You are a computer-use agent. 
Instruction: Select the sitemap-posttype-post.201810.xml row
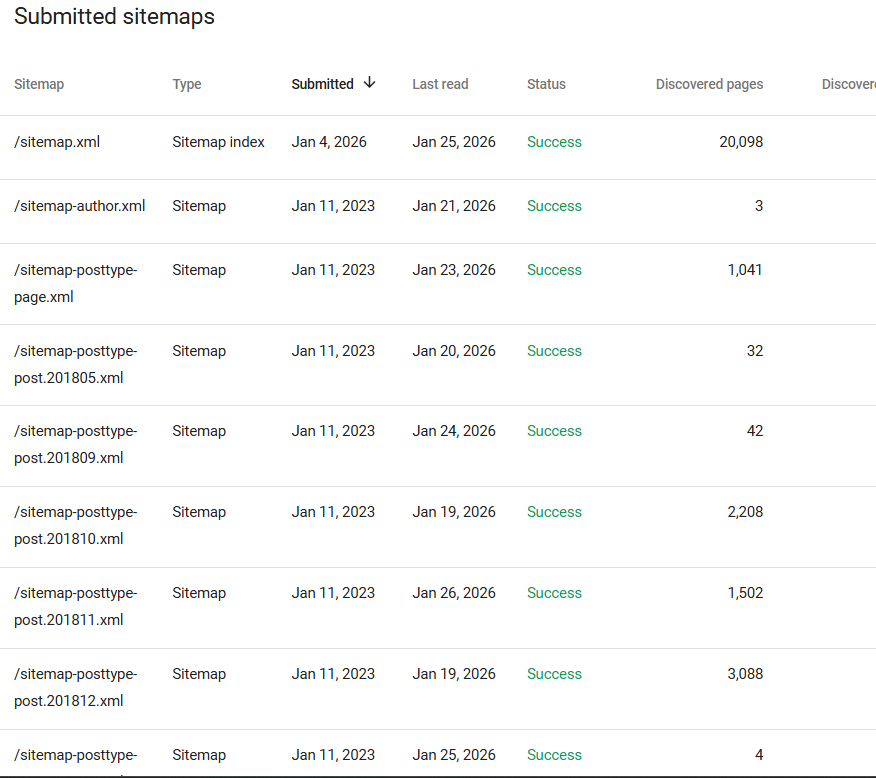75,525
